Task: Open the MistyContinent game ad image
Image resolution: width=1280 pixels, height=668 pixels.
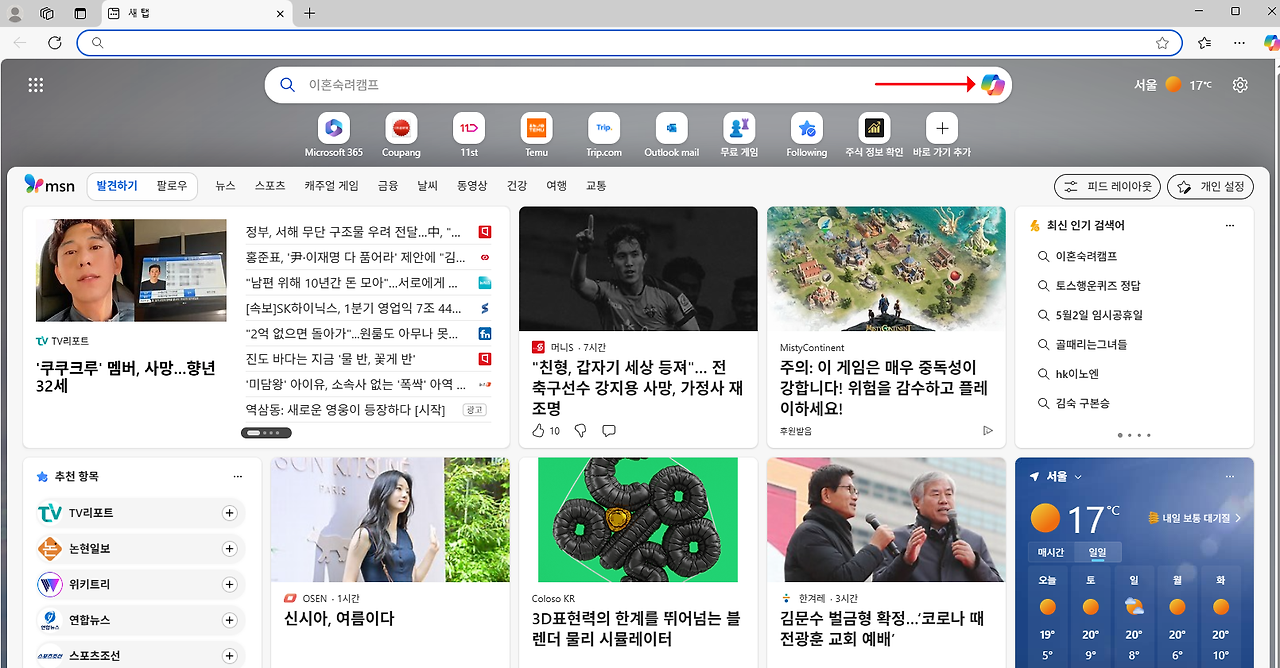Action: point(886,269)
